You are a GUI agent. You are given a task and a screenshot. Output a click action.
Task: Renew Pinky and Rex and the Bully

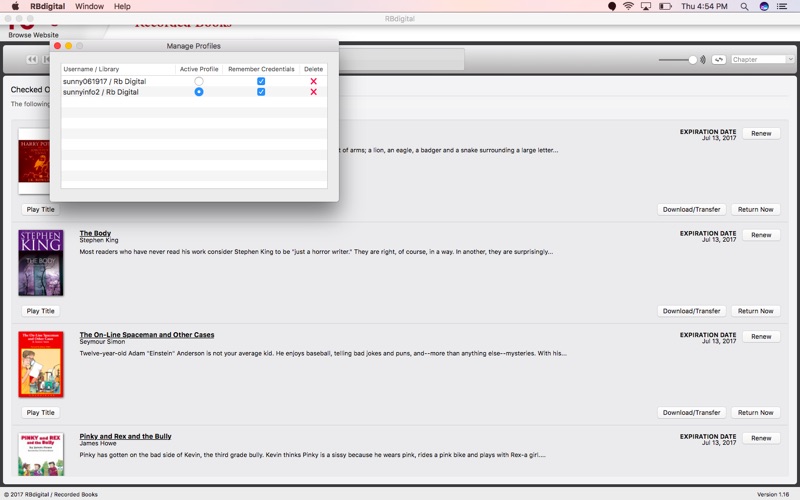[761, 438]
